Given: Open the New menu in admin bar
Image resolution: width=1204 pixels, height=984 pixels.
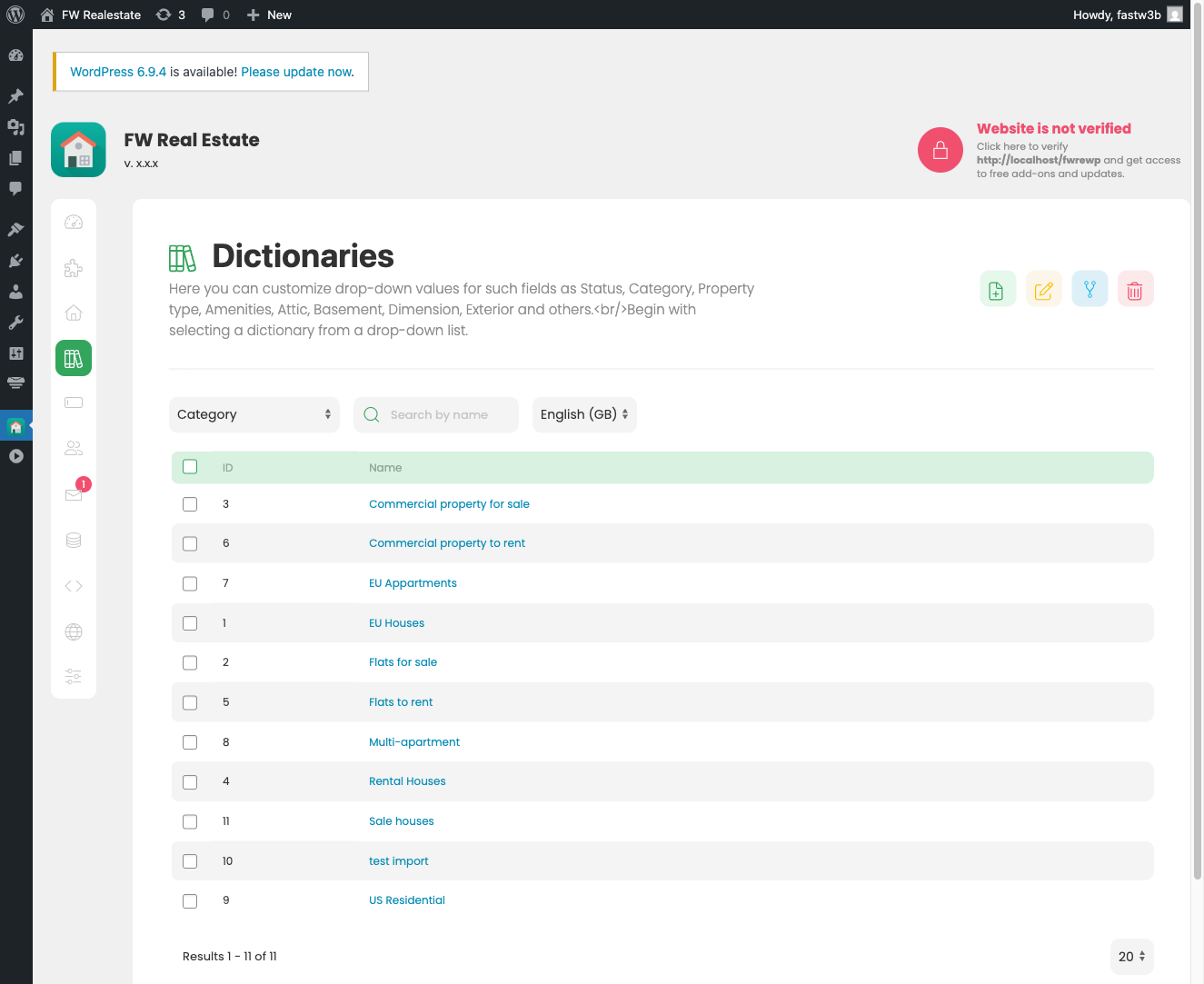Looking at the screenshot, I should 269,15.
